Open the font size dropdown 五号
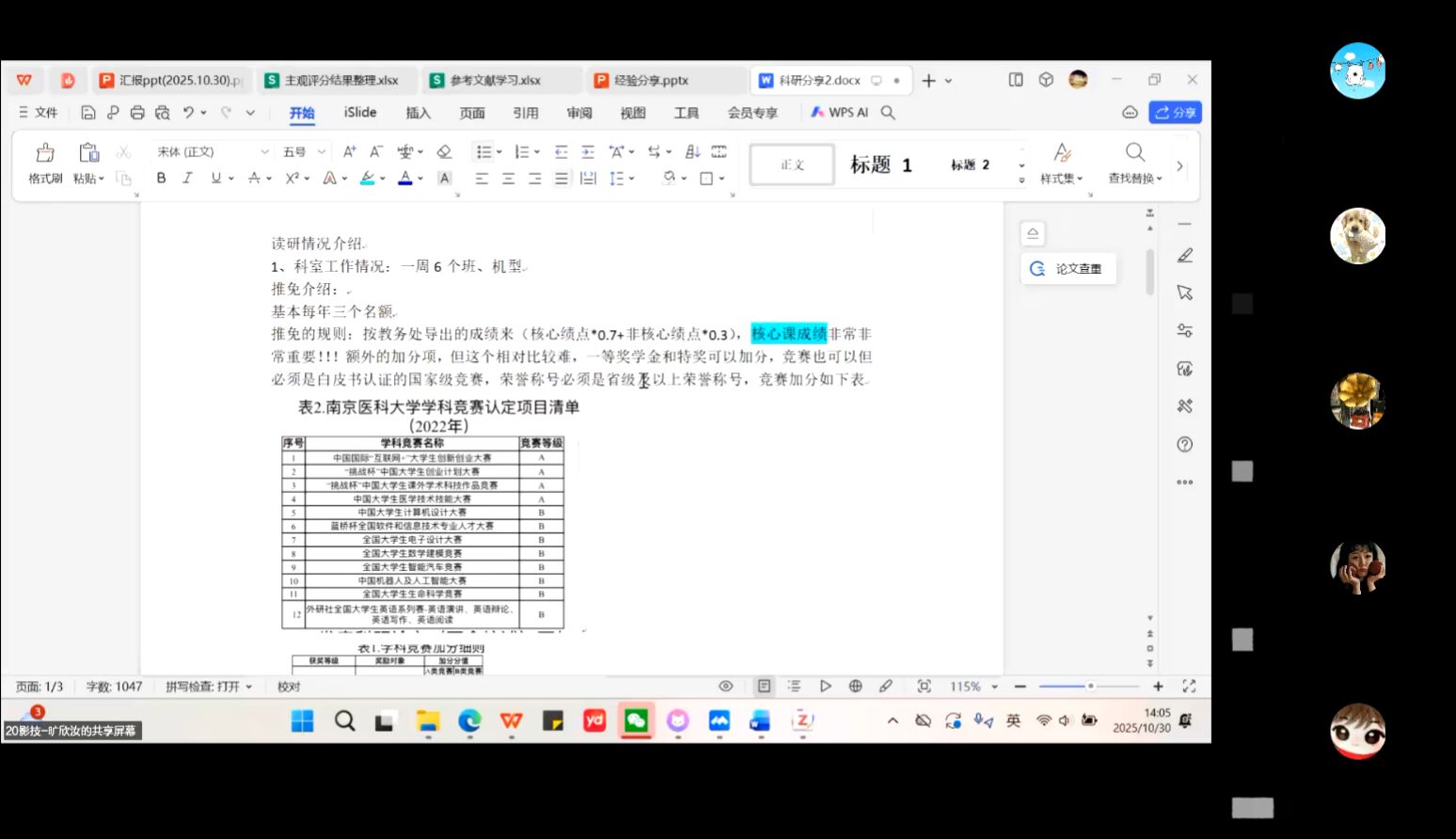This screenshot has height=839, width=1456. [x=305, y=151]
